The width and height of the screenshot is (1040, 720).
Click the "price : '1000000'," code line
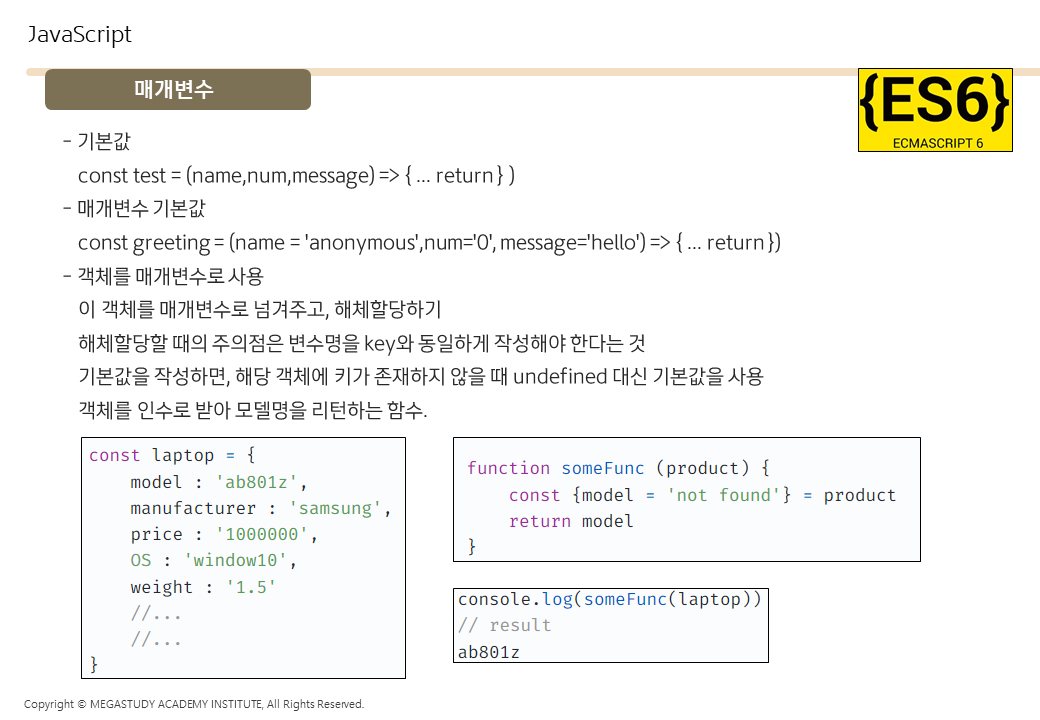point(224,534)
